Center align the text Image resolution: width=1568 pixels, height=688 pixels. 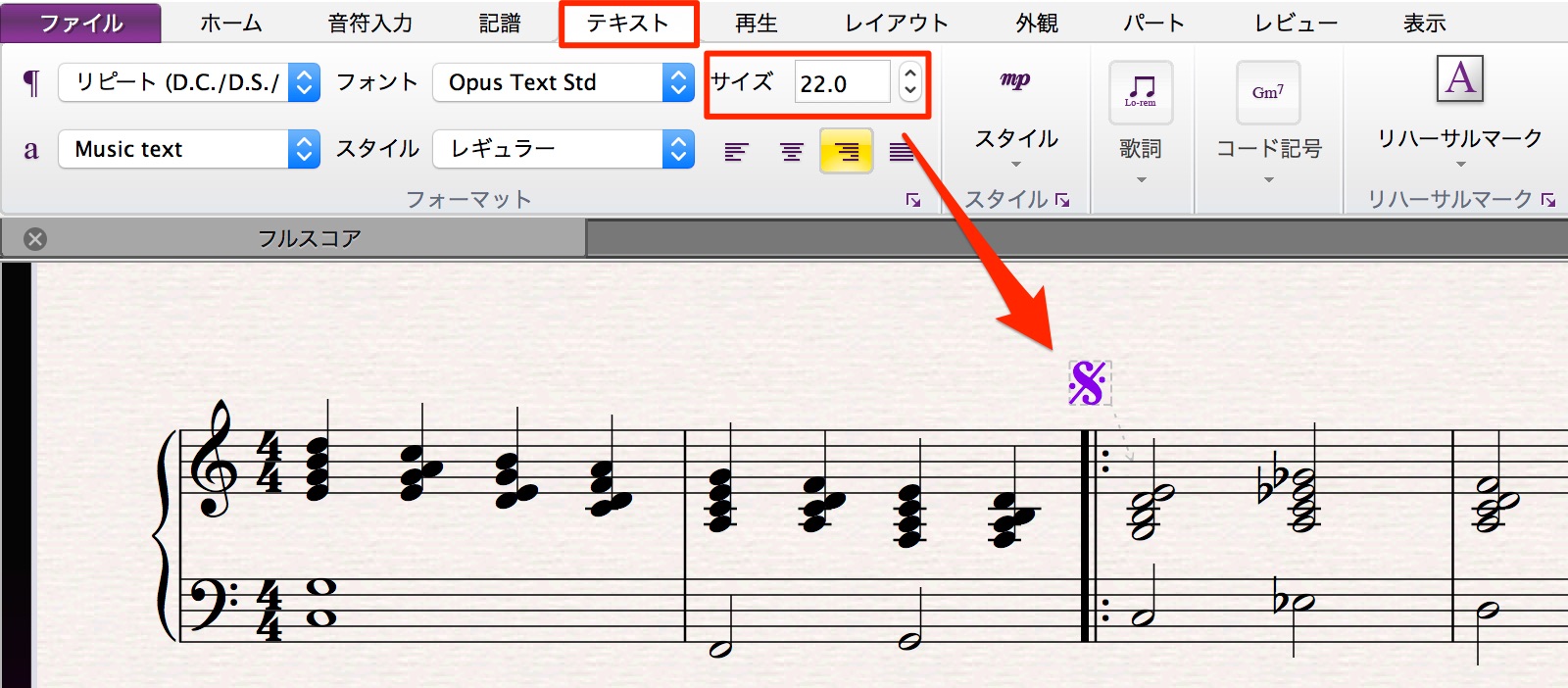791,152
